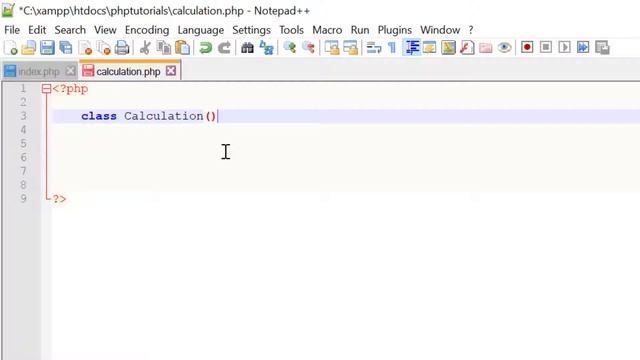Close the index.php tab
This screenshot has width=640, height=360.
(x=71, y=71)
